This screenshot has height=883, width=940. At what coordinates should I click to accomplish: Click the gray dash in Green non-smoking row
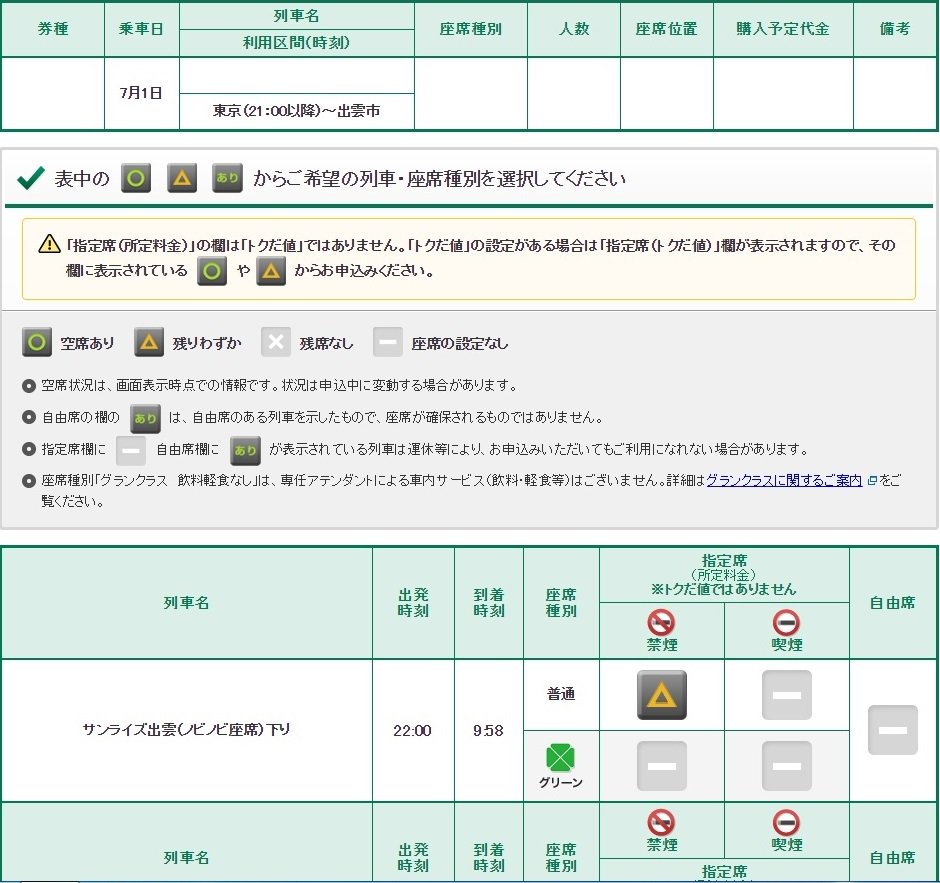[662, 766]
